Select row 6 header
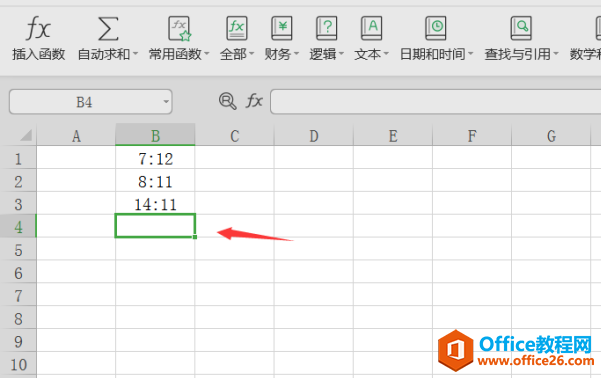601x378 pixels. coord(18,272)
